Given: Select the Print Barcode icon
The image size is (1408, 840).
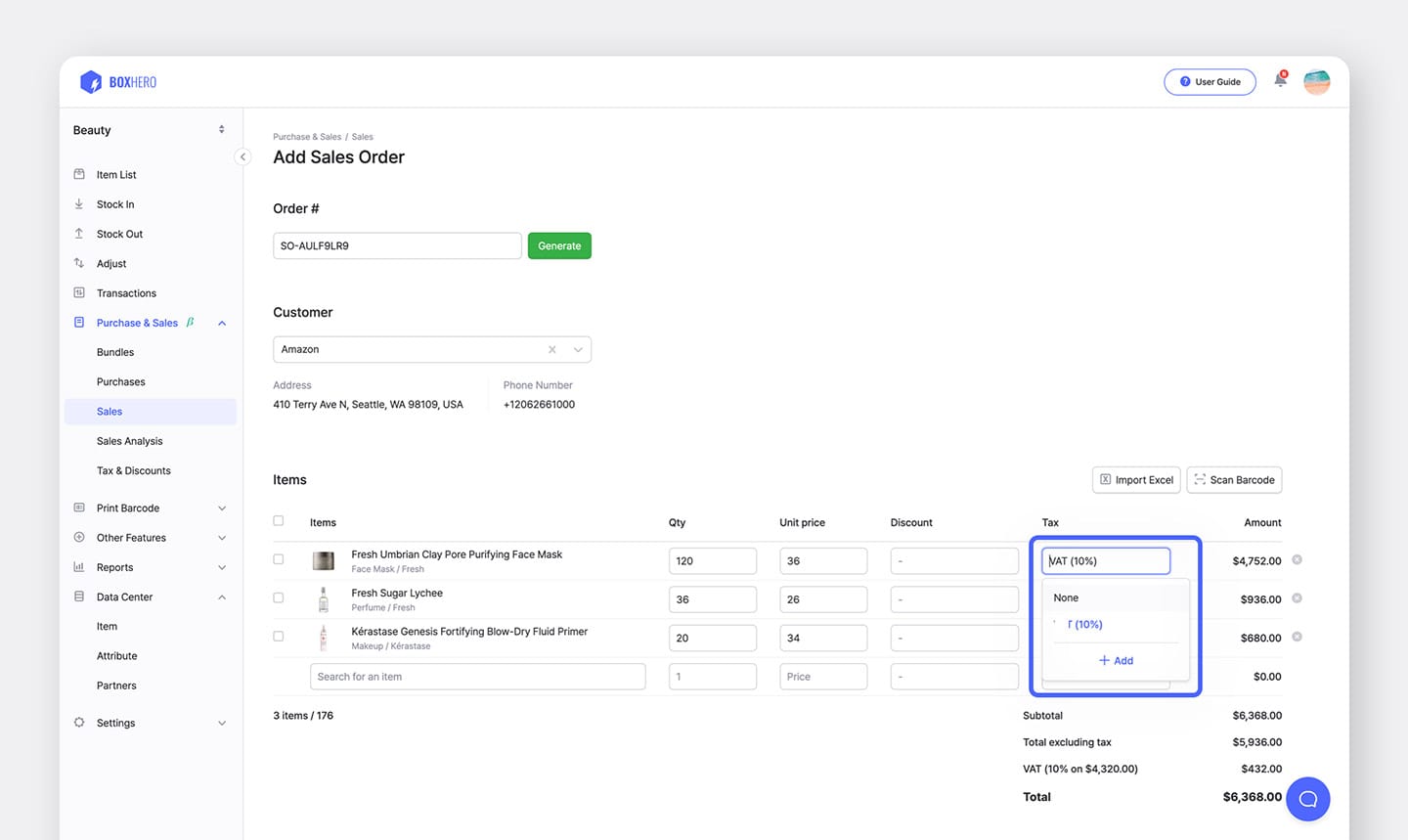Looking at the screenshot, I should pos(80,508).
